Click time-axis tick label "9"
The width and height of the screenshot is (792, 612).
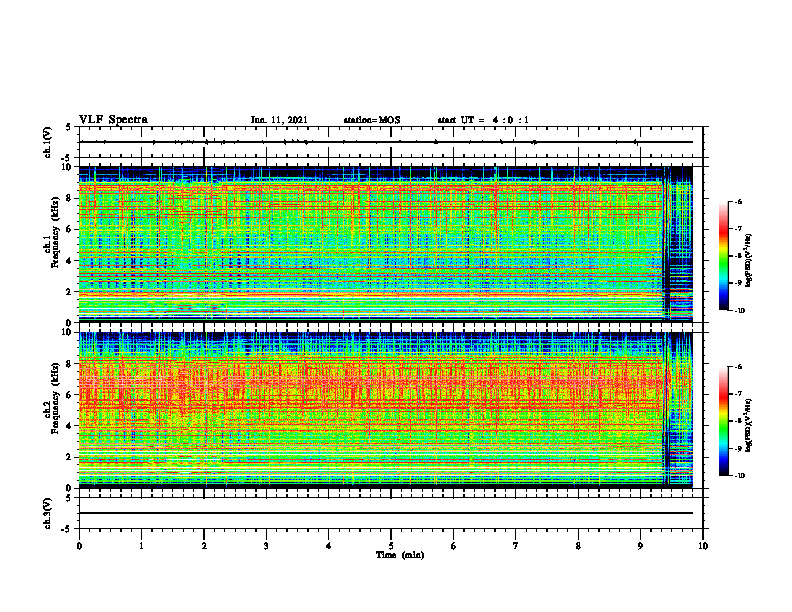640,546
